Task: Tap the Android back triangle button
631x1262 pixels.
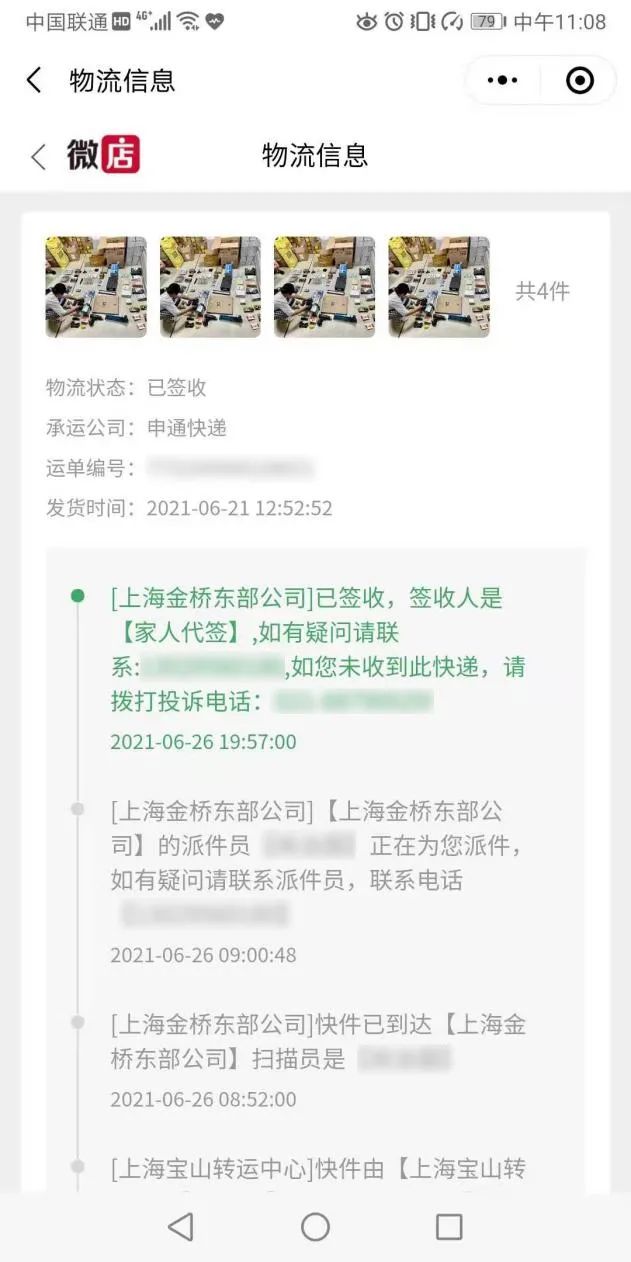Action: [x=180, y=1227]
